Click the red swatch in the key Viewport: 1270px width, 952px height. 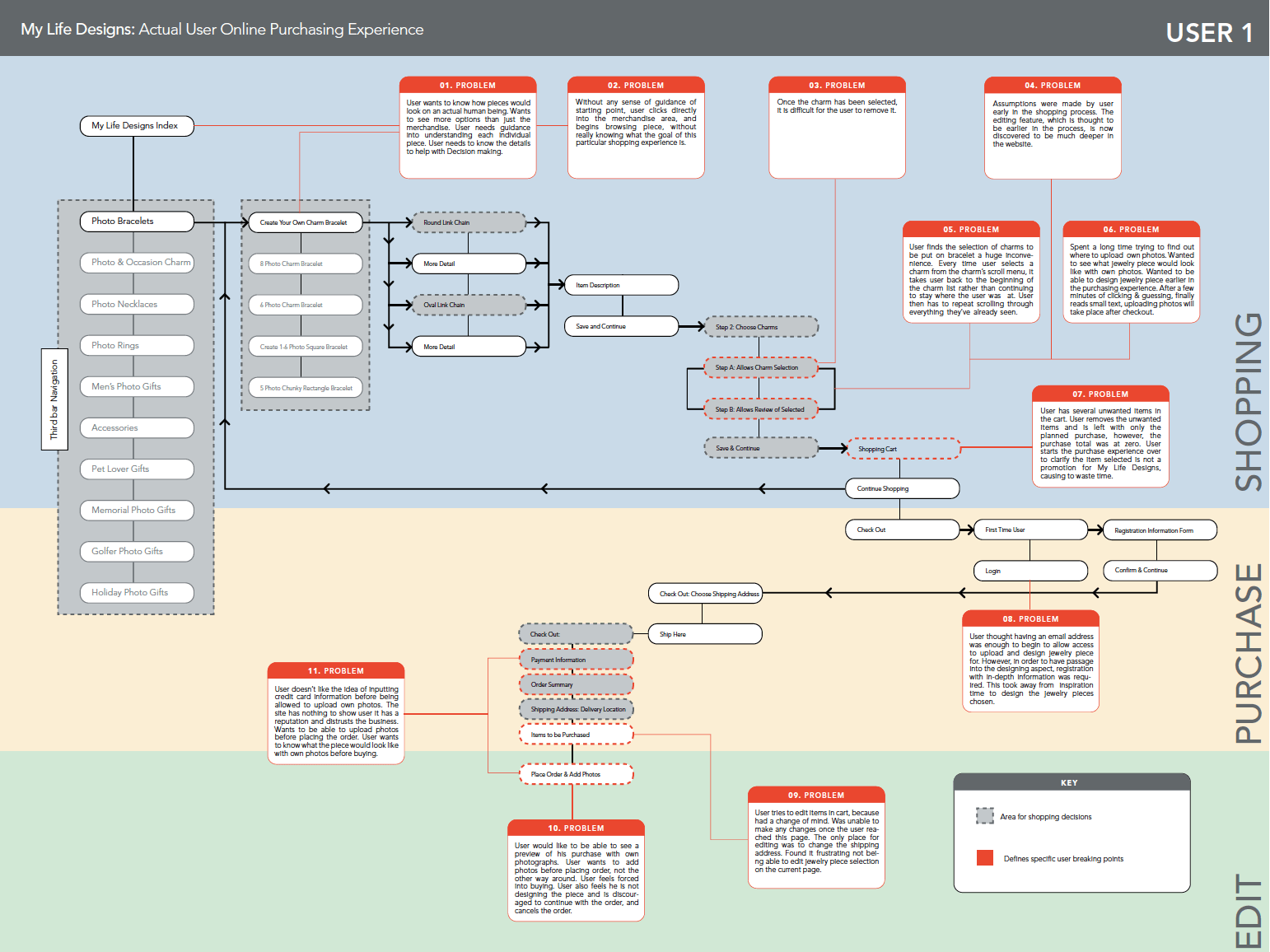click(x=984, y=857)
